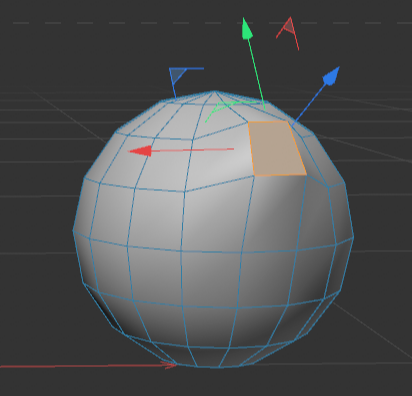412x396 pixels.
Task: Click the green Y-axis gizmo arrowhead
Action: pyautogui.click(x=247, y=29)
